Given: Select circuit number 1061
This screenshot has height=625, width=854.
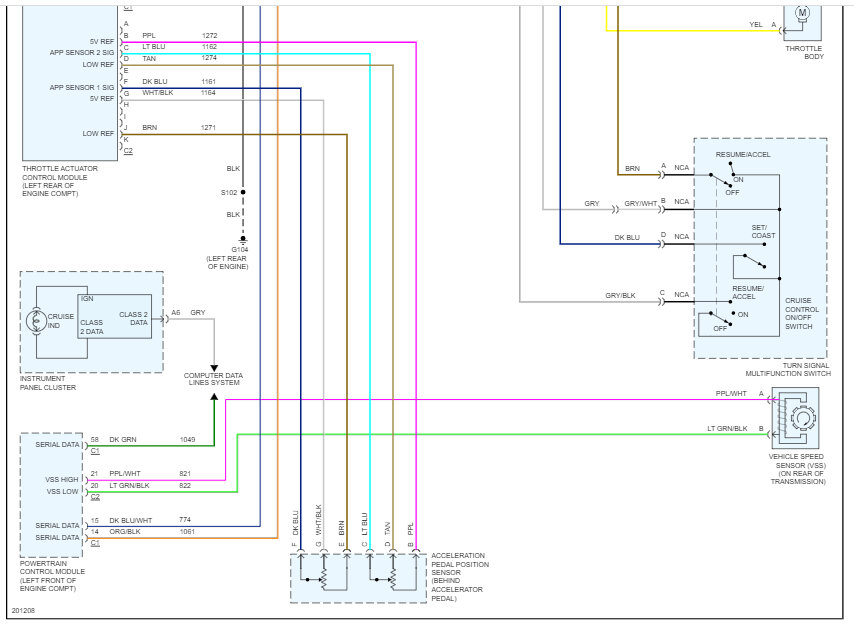Looking at the screenshot, I should tap(187, 531).
